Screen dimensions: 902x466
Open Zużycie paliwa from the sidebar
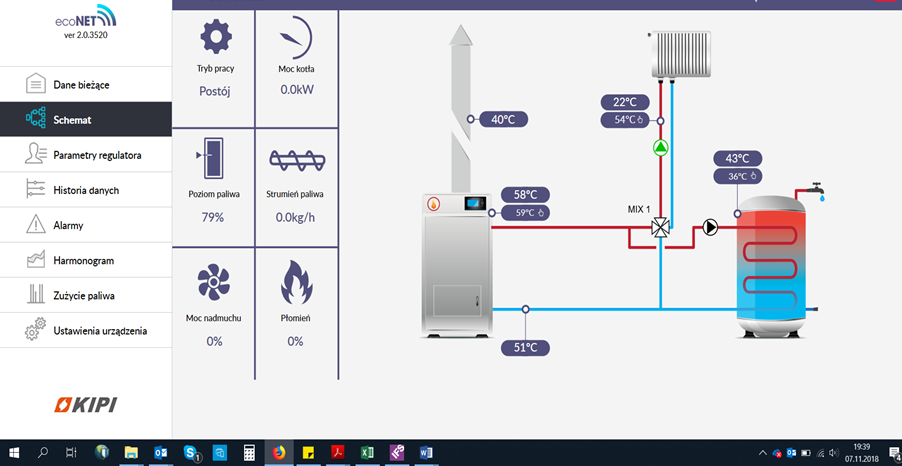pos(84,295)
